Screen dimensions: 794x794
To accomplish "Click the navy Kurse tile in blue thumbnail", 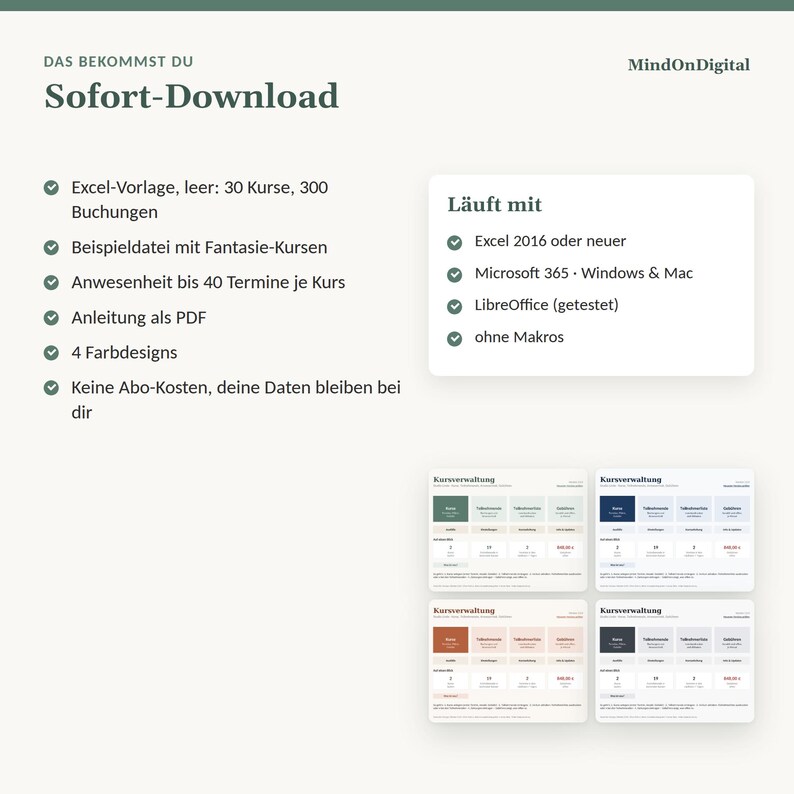I will [x=617, y=509].
